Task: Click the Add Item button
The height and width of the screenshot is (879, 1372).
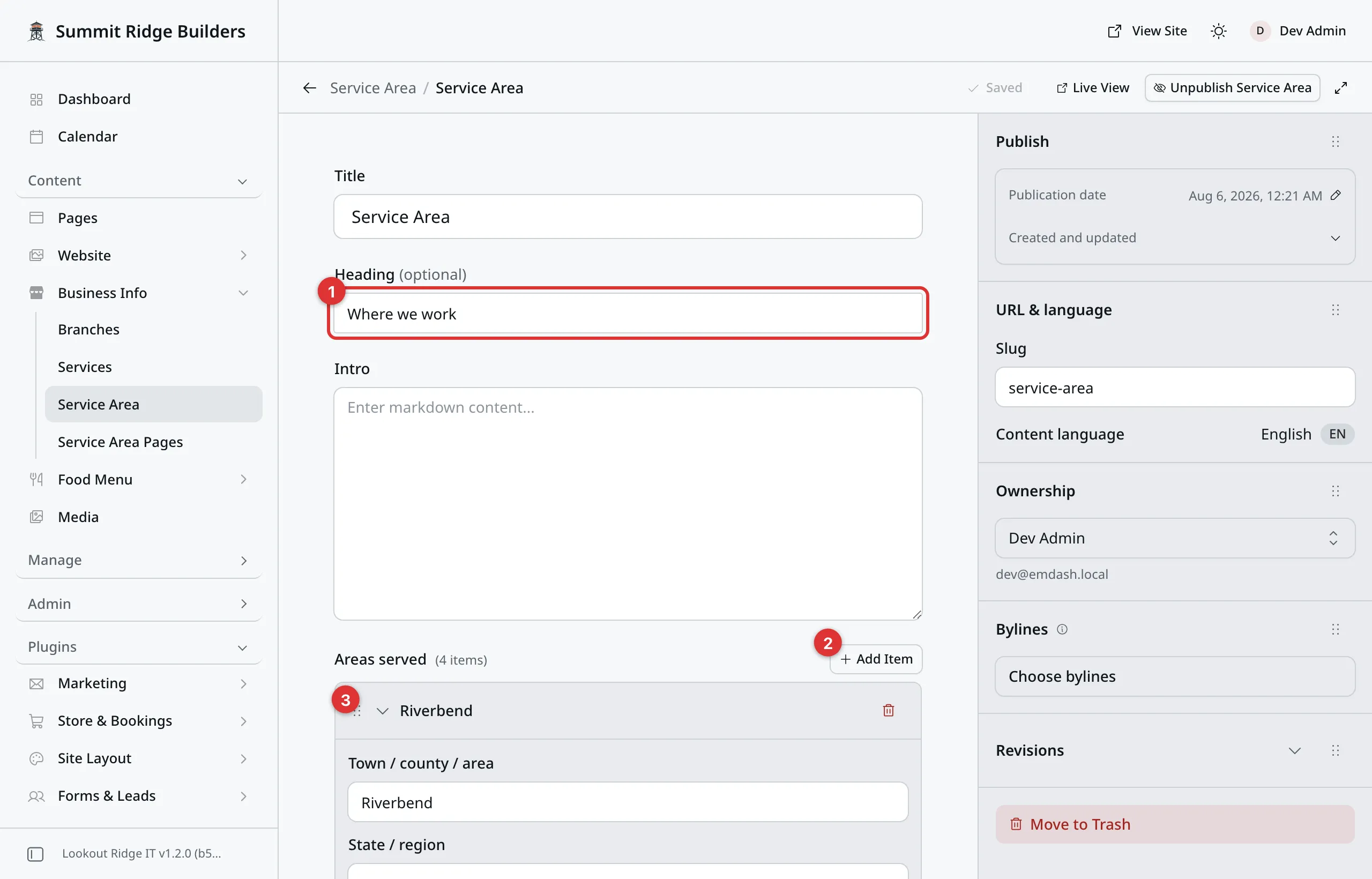Action: 876,659
